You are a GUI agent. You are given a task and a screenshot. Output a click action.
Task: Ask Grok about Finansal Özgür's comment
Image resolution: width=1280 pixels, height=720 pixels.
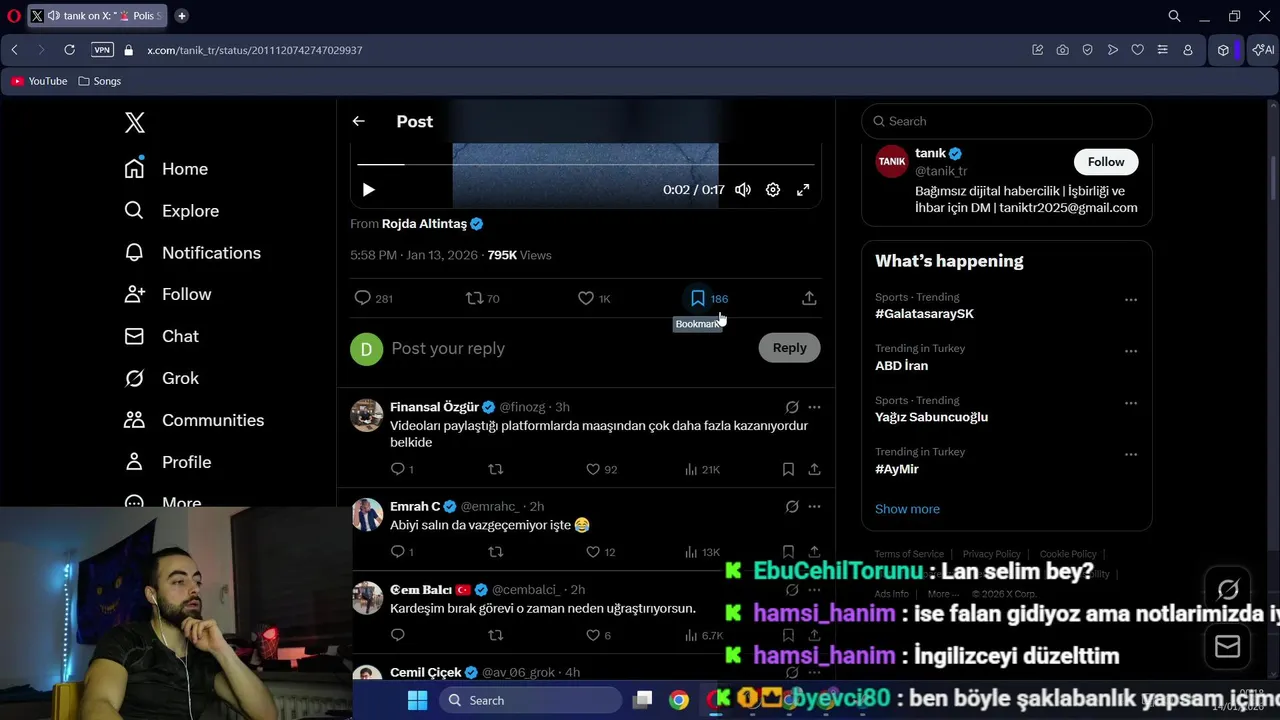pos(792,407)
